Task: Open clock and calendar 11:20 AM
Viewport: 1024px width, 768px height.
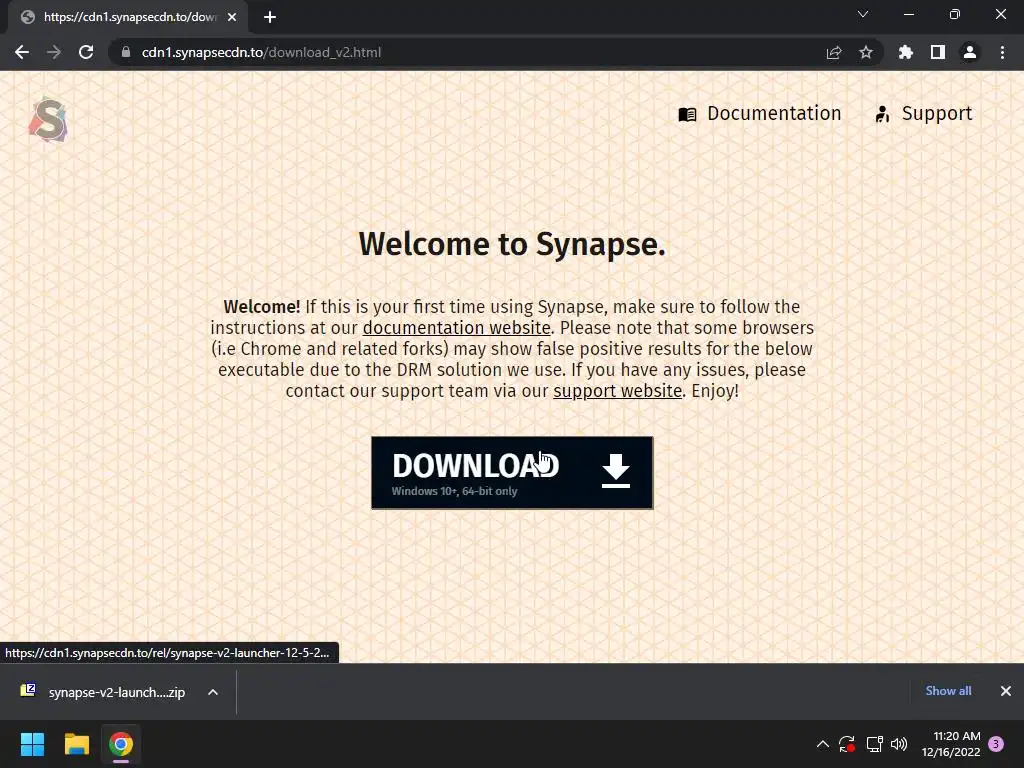Action: [x=951, y=744]
